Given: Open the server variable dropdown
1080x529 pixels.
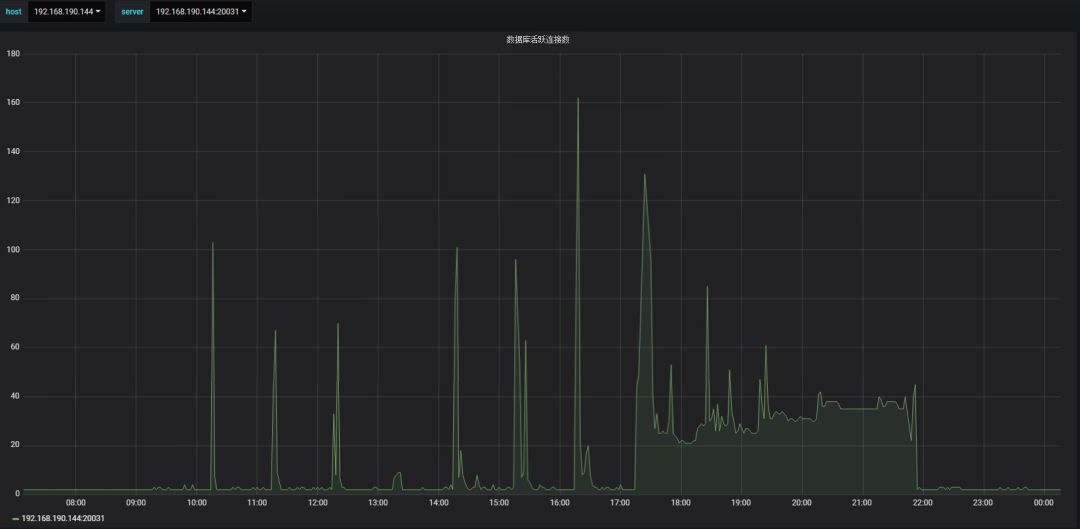Looking at the screenshot, I should [x=200, y=12].
